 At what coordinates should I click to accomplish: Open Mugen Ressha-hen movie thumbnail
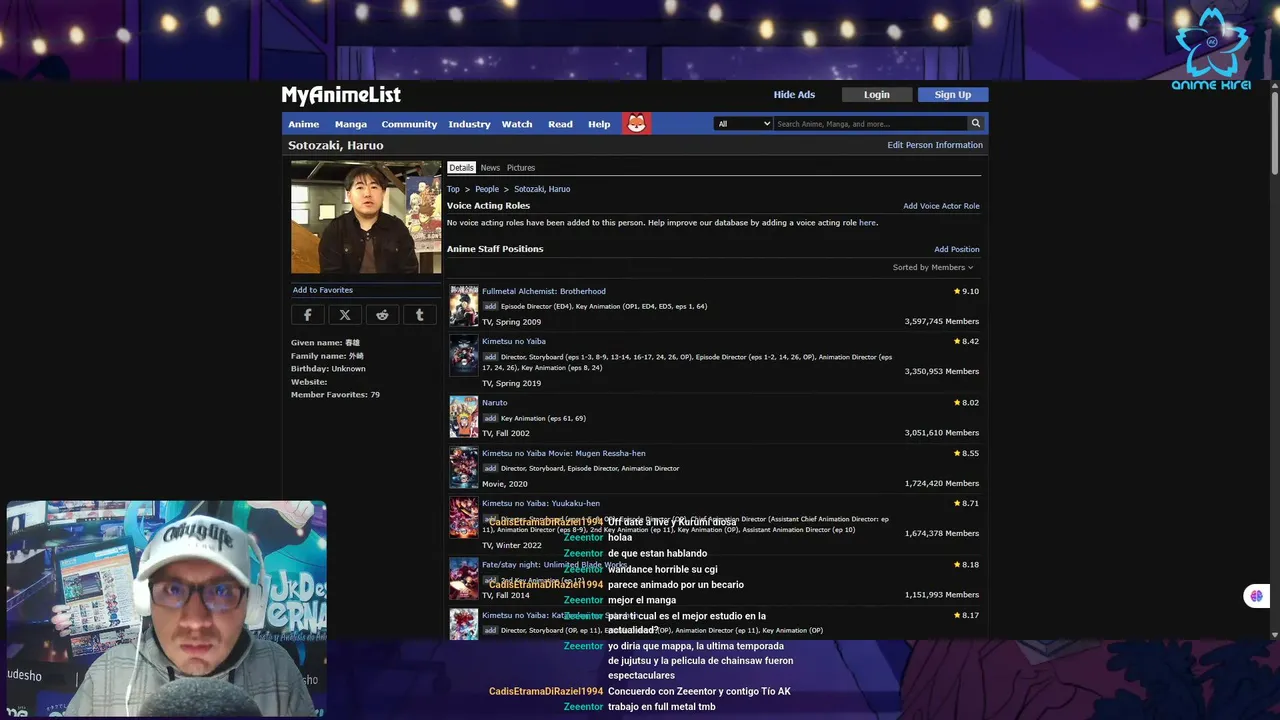click(x=464, y=467)
